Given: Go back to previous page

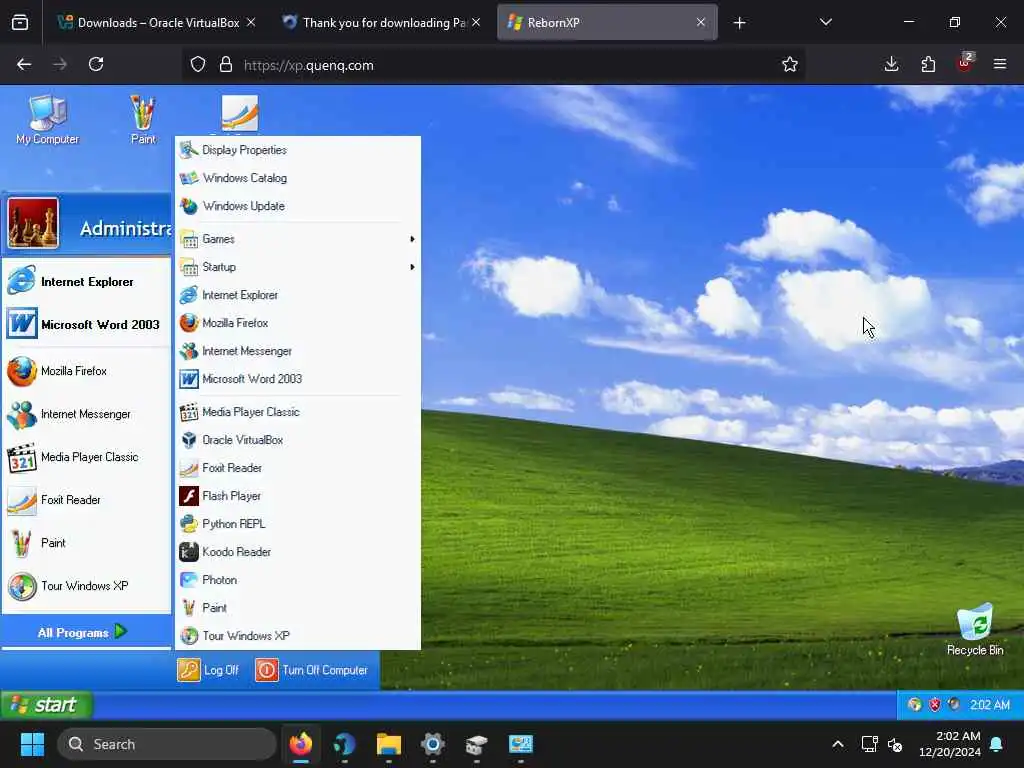Looking at the screenshot, I should (x=24, y=64).
